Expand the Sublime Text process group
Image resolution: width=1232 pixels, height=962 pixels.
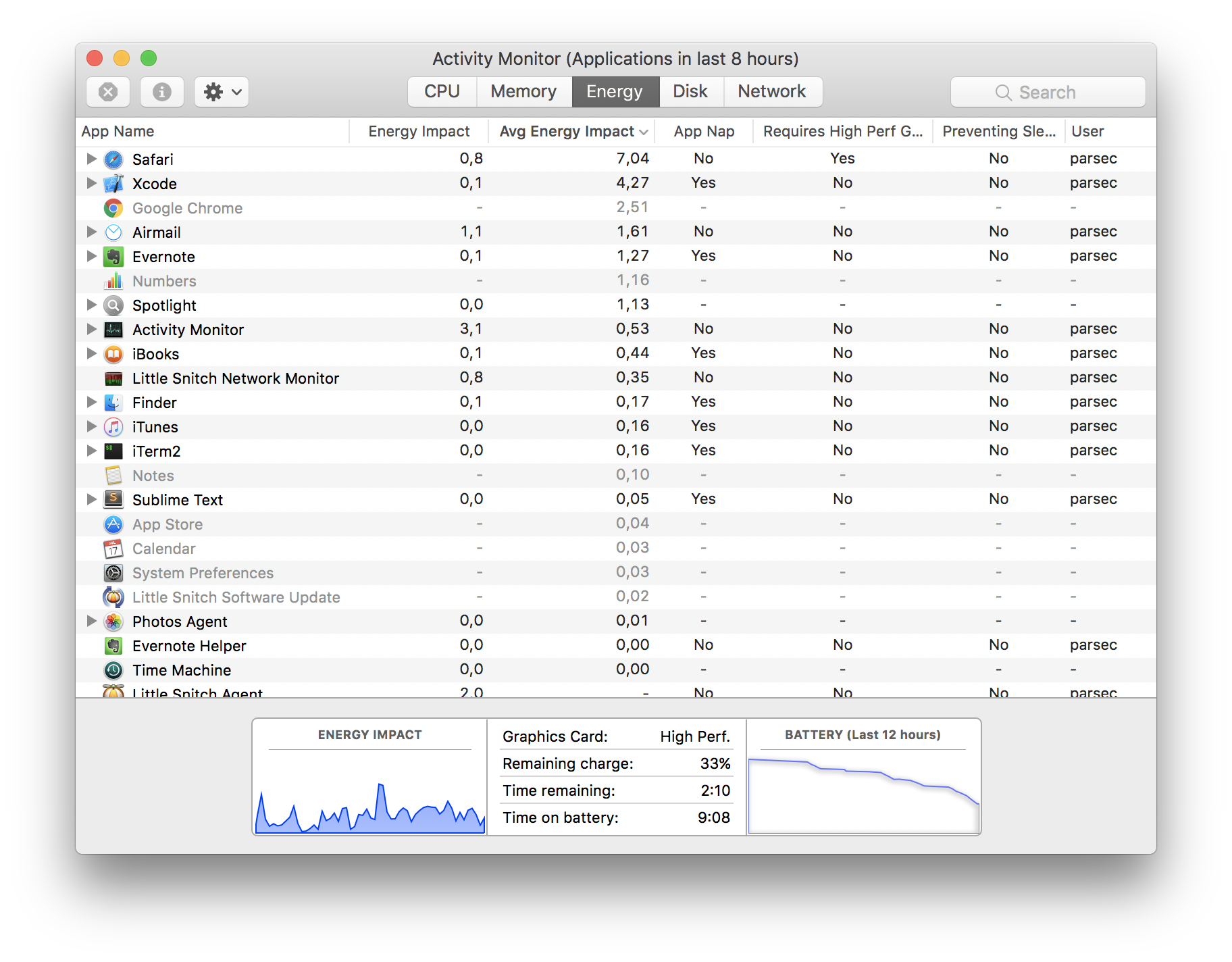pyautogui.click(x=92, y=499)
